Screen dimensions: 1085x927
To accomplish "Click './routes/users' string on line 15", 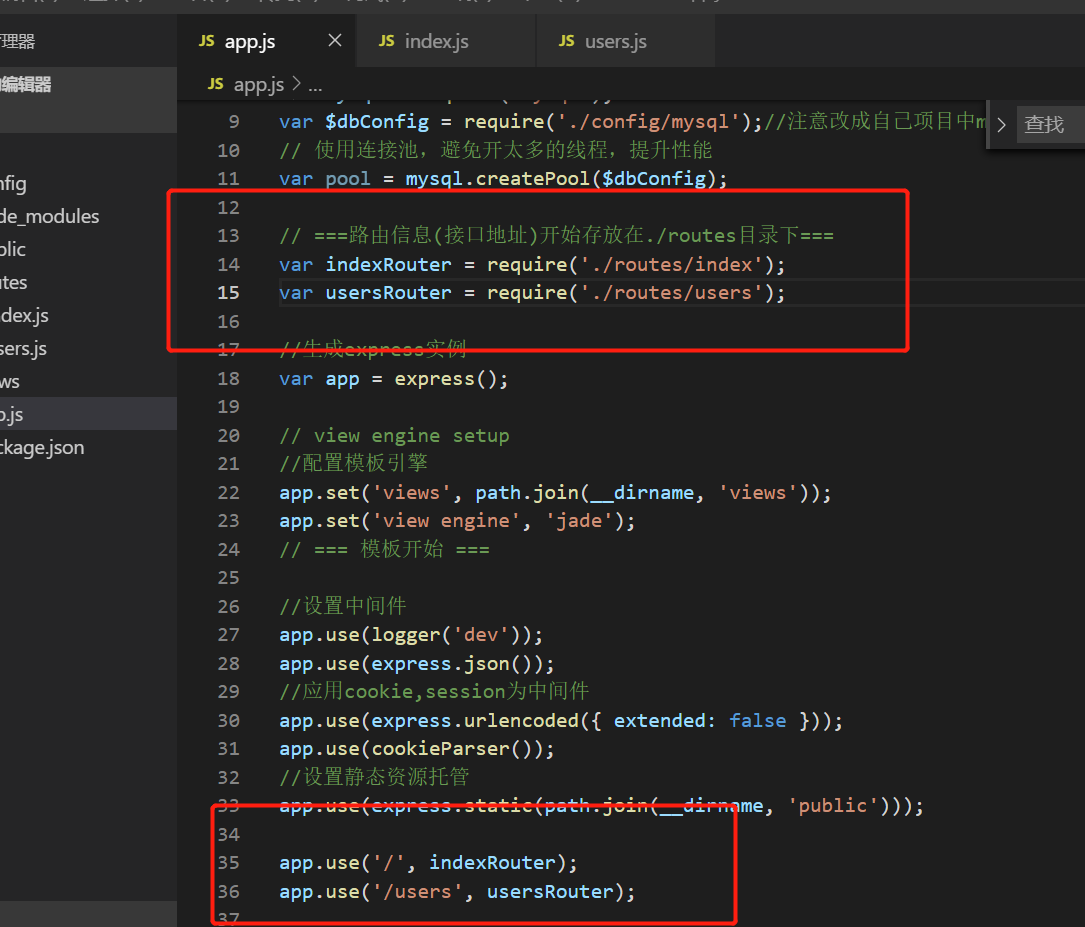I will click(671, 293).
